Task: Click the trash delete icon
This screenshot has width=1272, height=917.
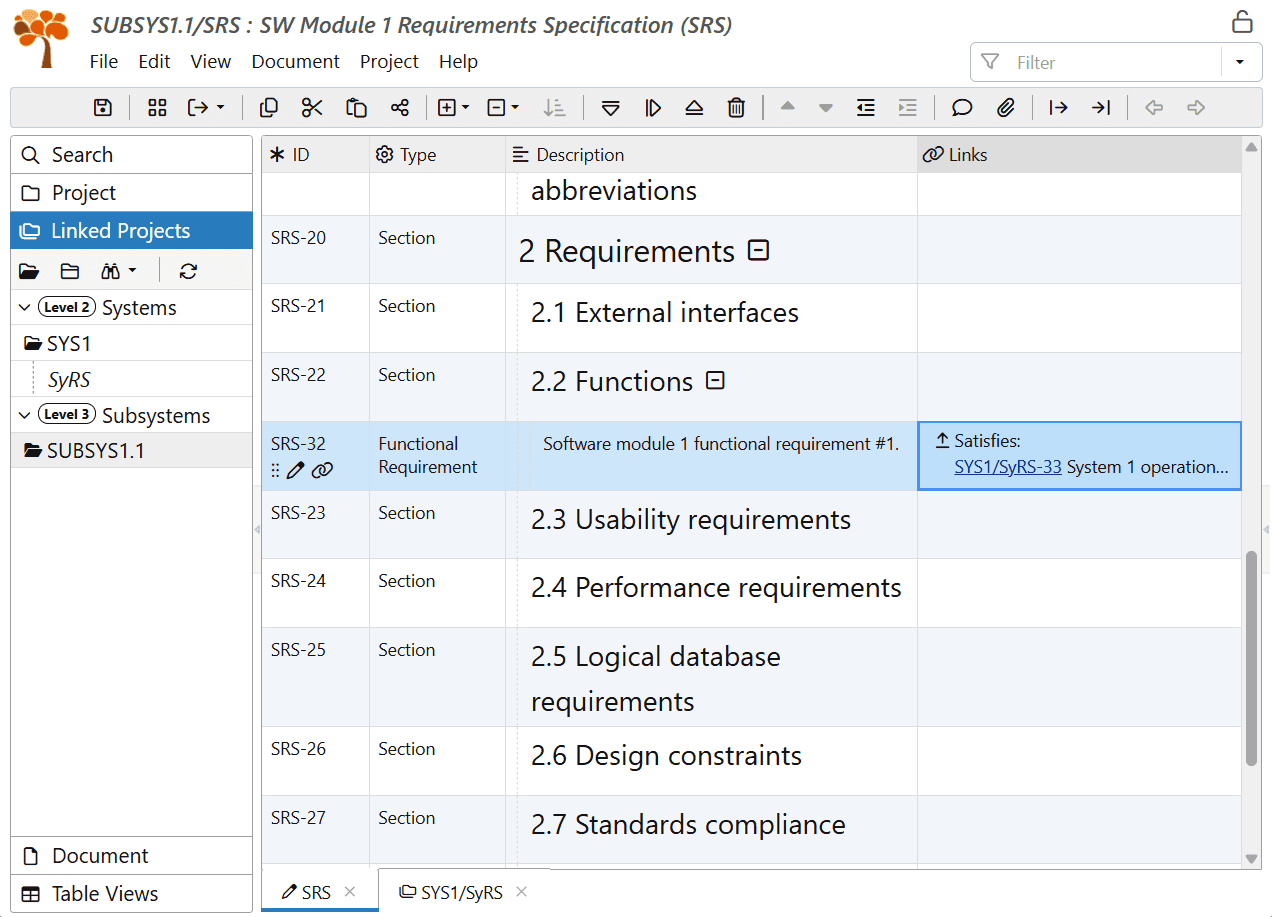Action: 736,108
